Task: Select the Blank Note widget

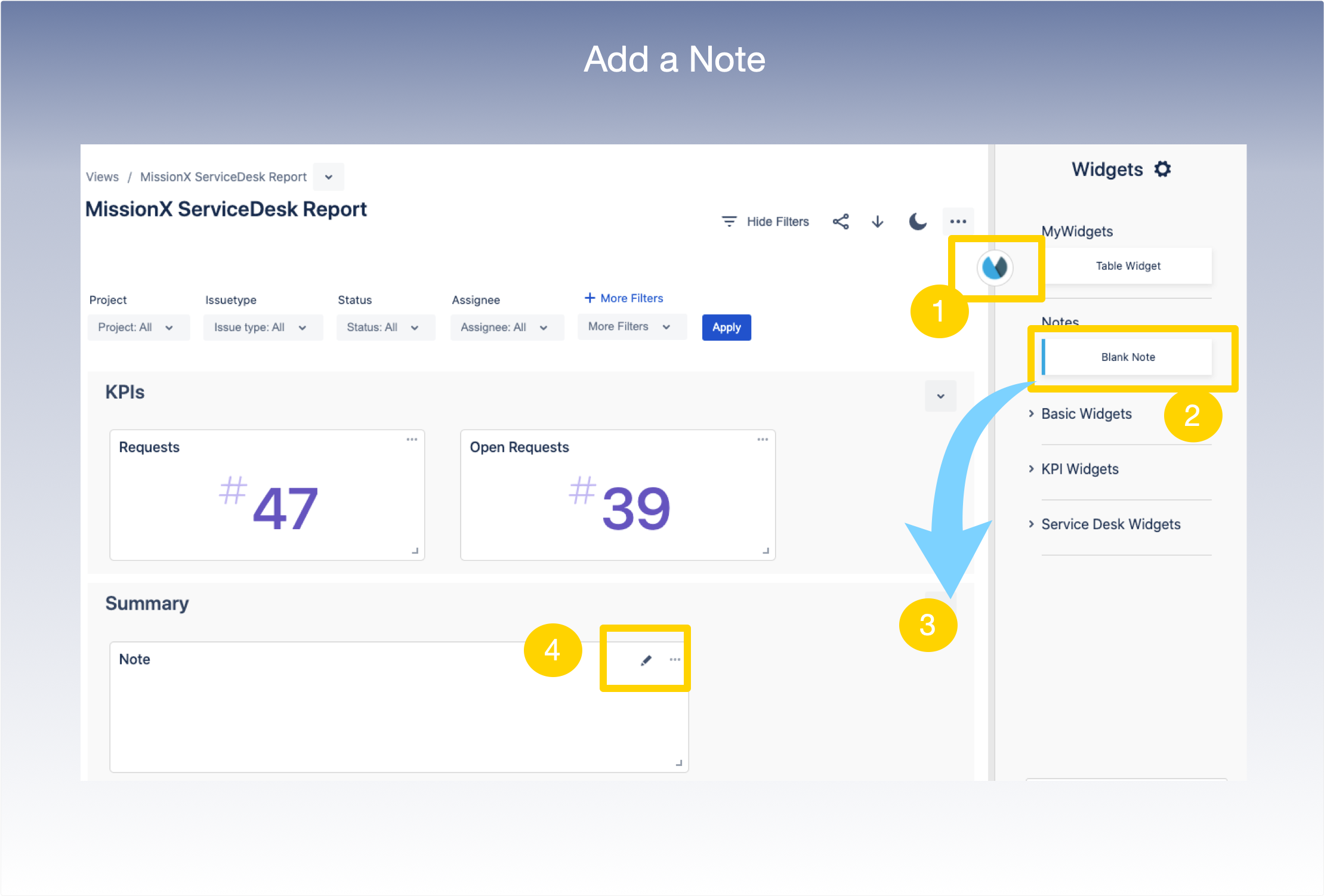Action: pos(1127,357)
